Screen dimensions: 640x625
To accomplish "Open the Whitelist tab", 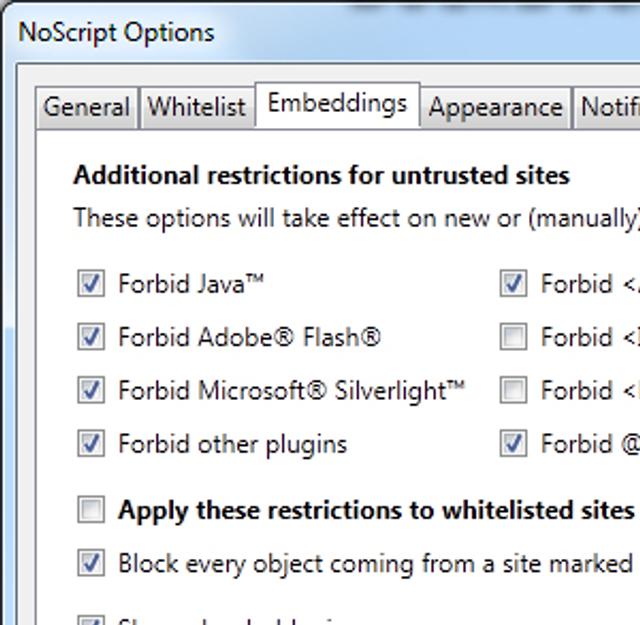I will point(197,107).
